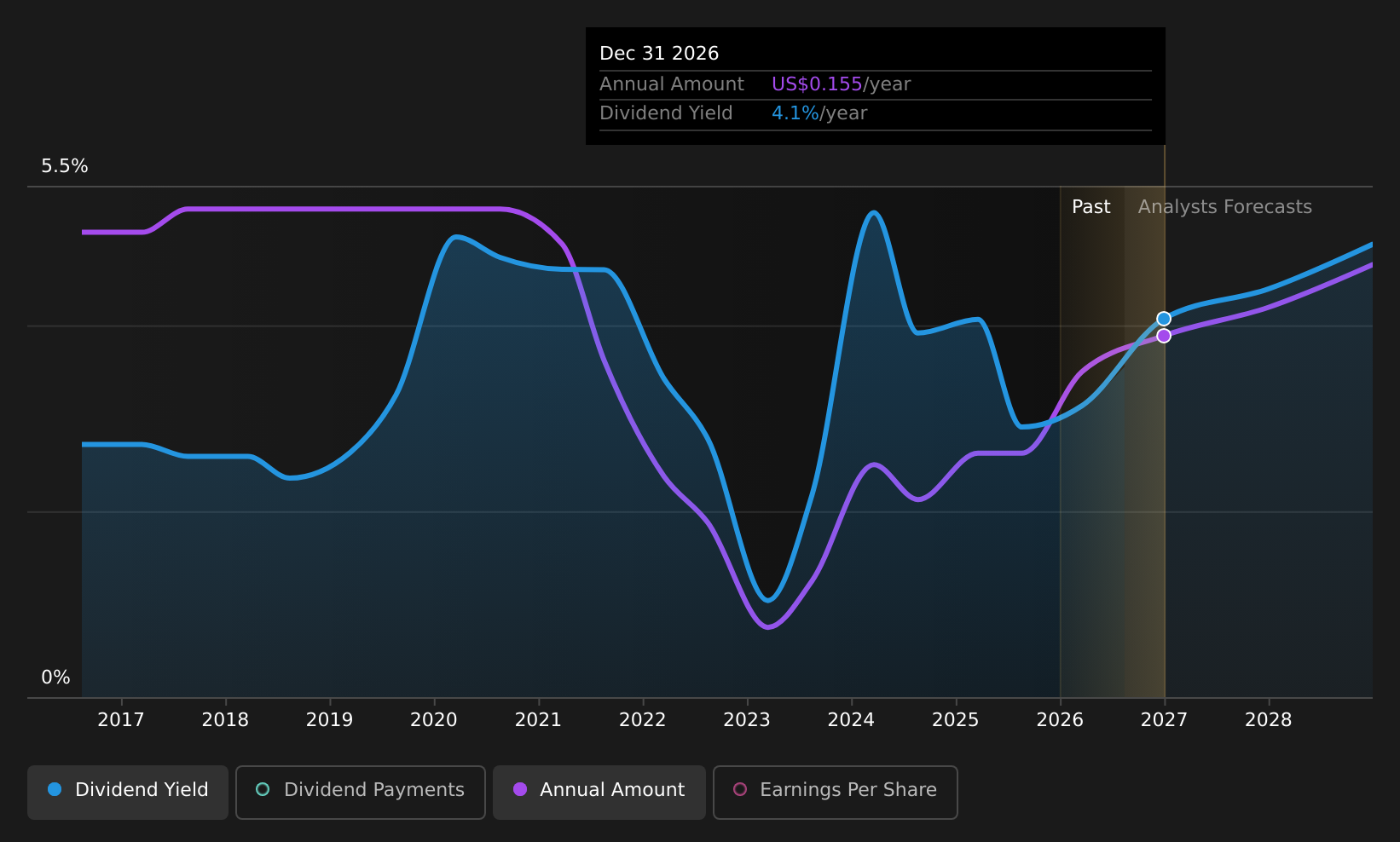Click the US$0.155 annual amount value

tap(817, 84)
